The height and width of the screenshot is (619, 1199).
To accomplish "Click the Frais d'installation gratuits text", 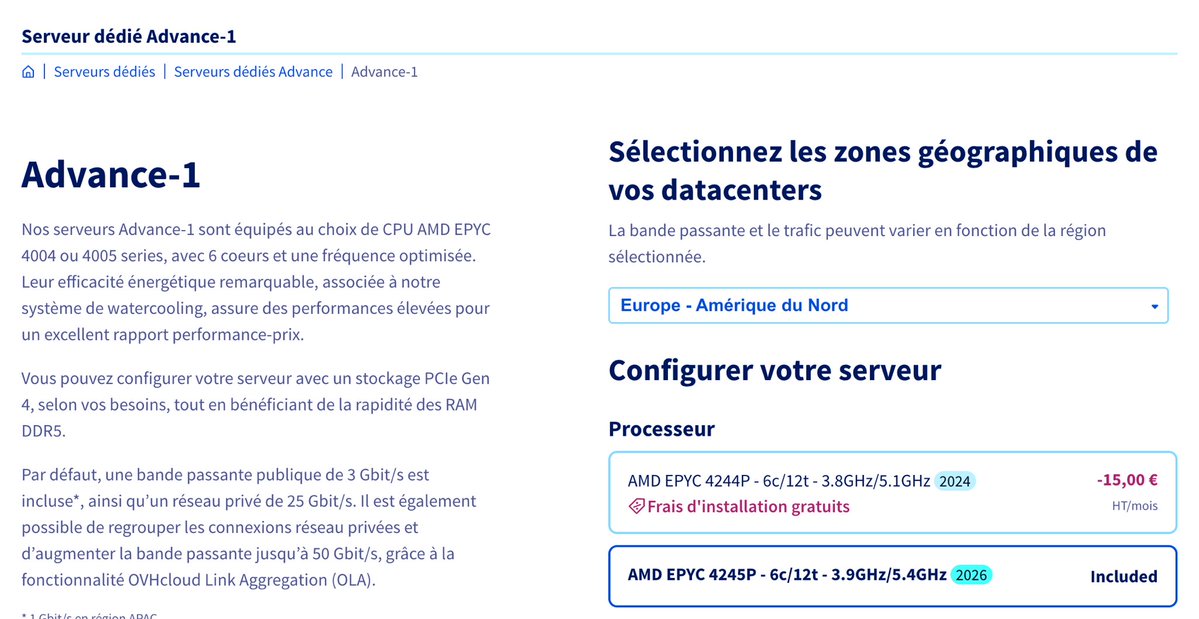I will (x=748, y=507).
